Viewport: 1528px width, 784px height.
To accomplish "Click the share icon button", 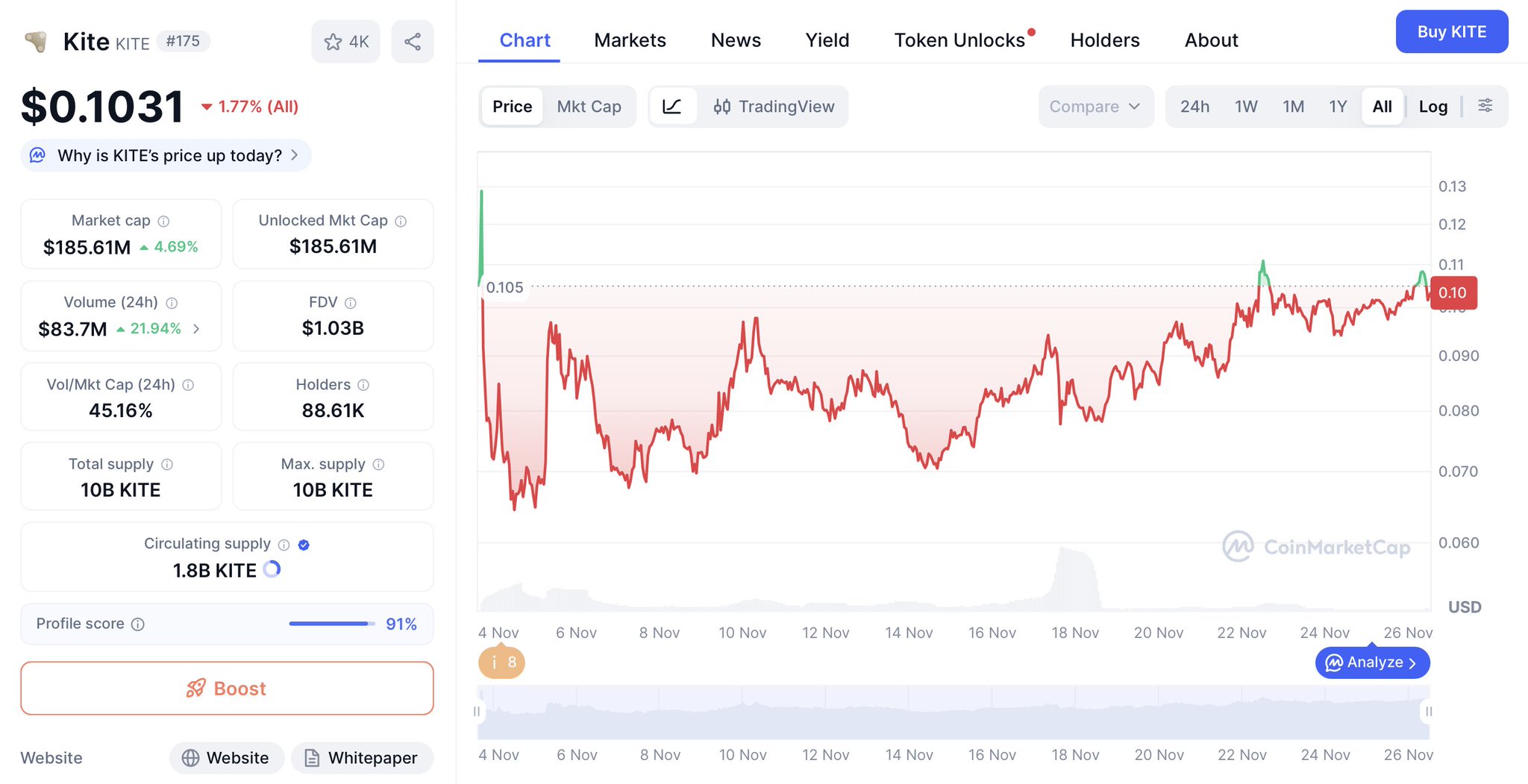I will tap(413, 42).
